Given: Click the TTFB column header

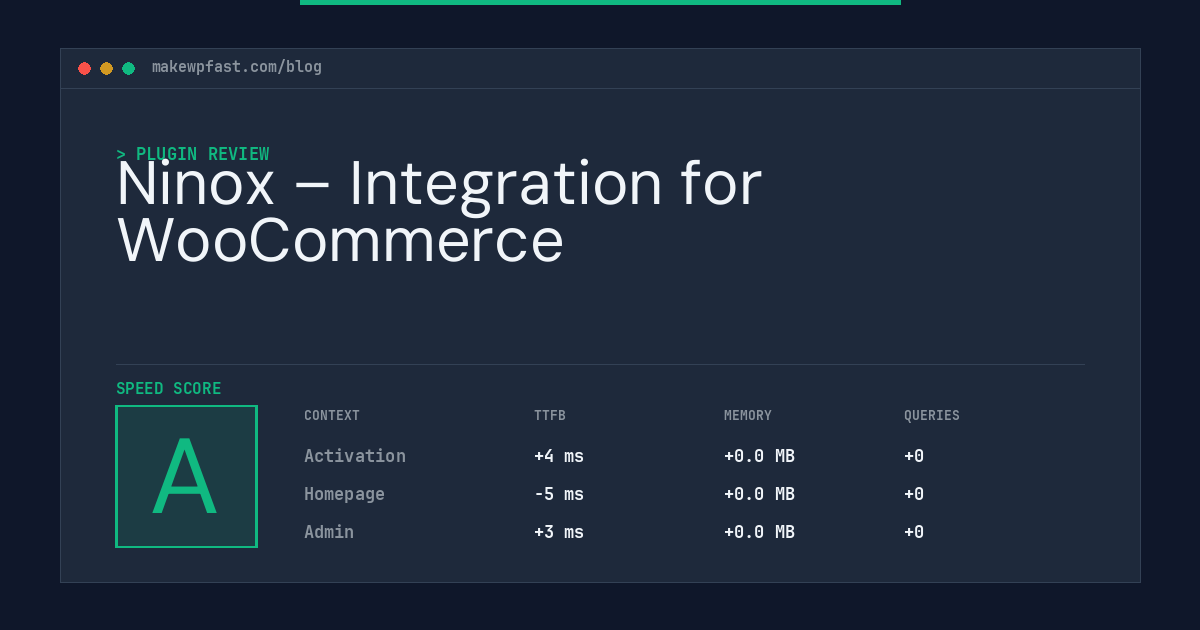Looking at the screenshot, I should [x=550, y=416].
